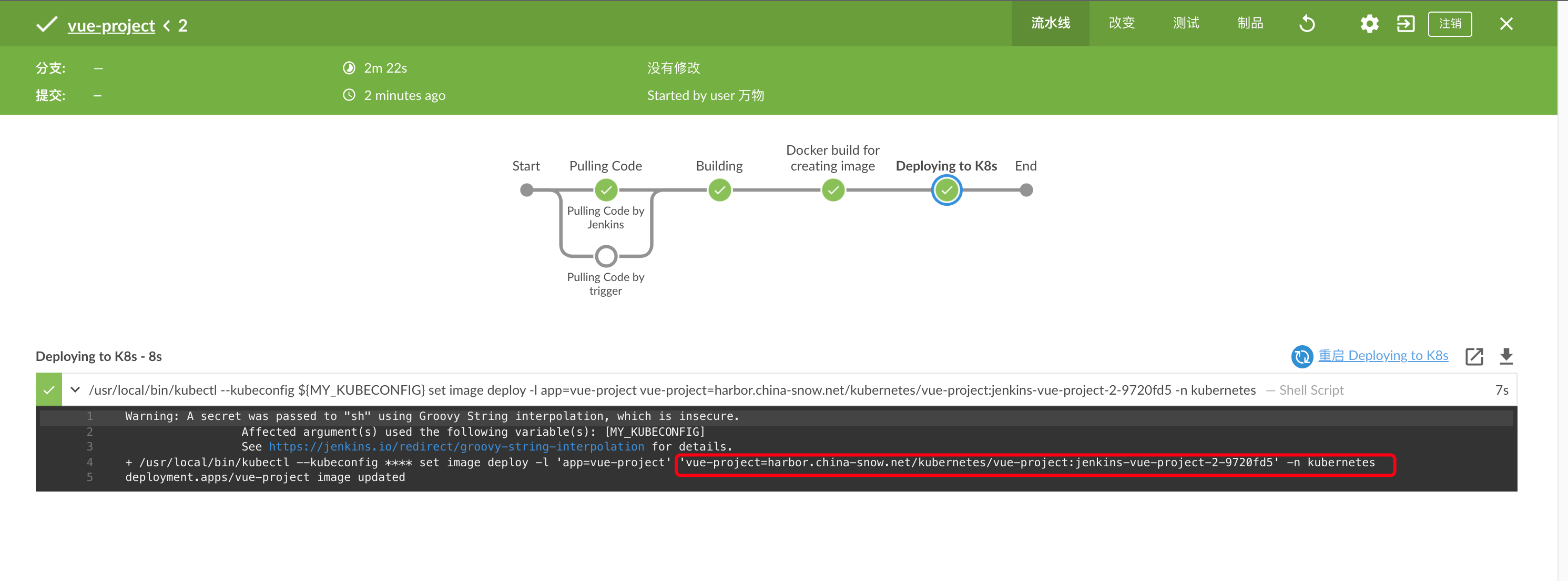
Task: Open the 制品 tab
Action: 1250,24
